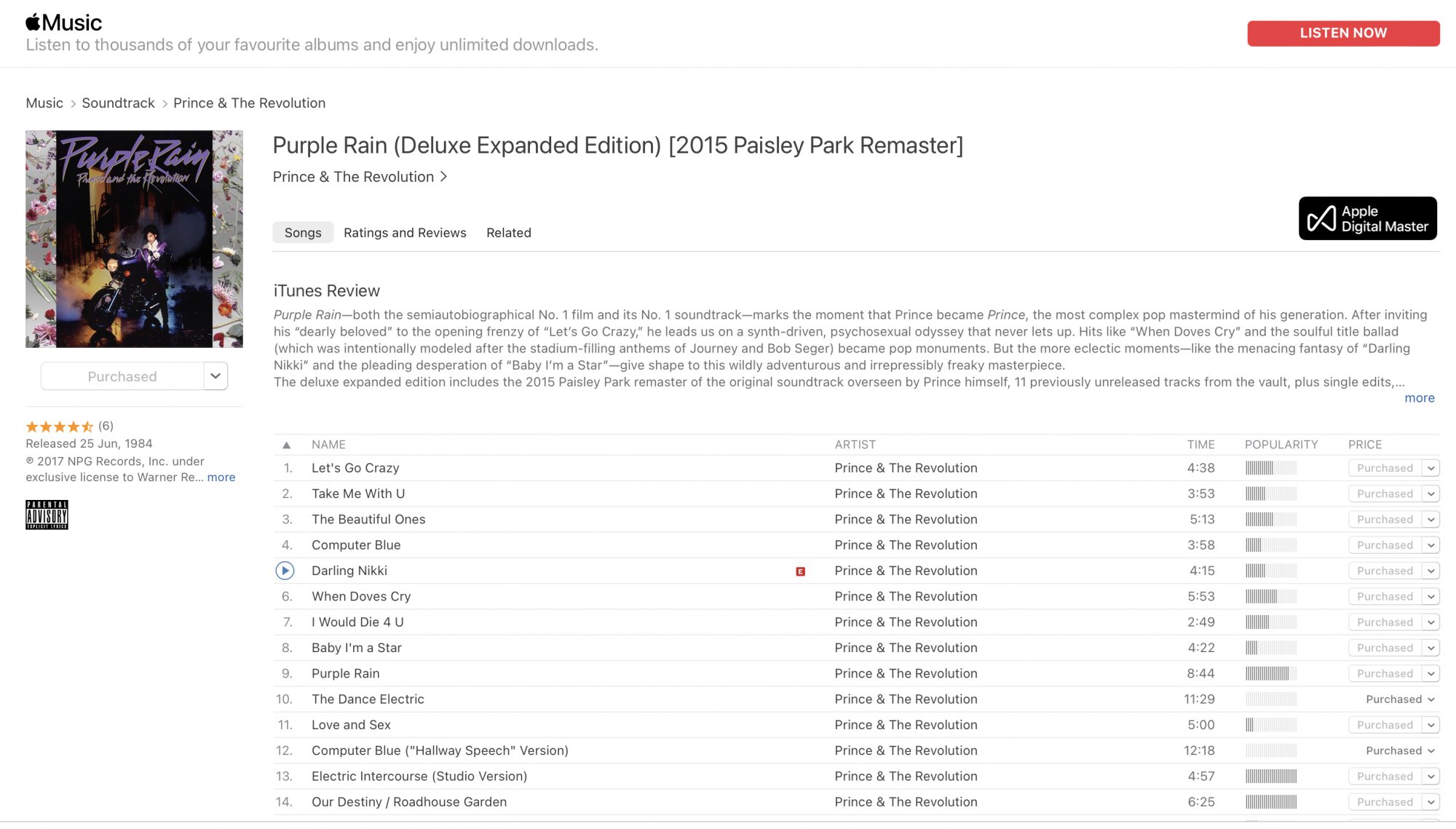
Task: Click the album Purchased button
Action: pos(122,376)
